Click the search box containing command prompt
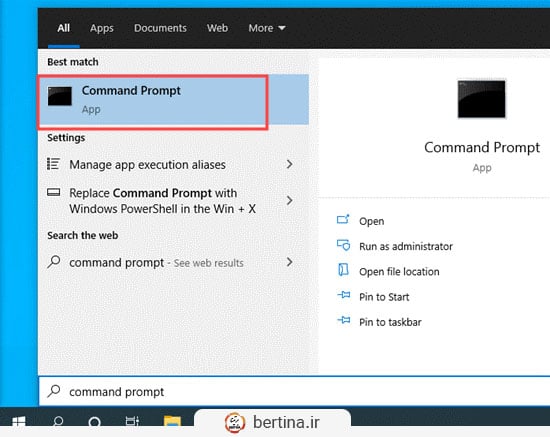 tap(294, 391)
